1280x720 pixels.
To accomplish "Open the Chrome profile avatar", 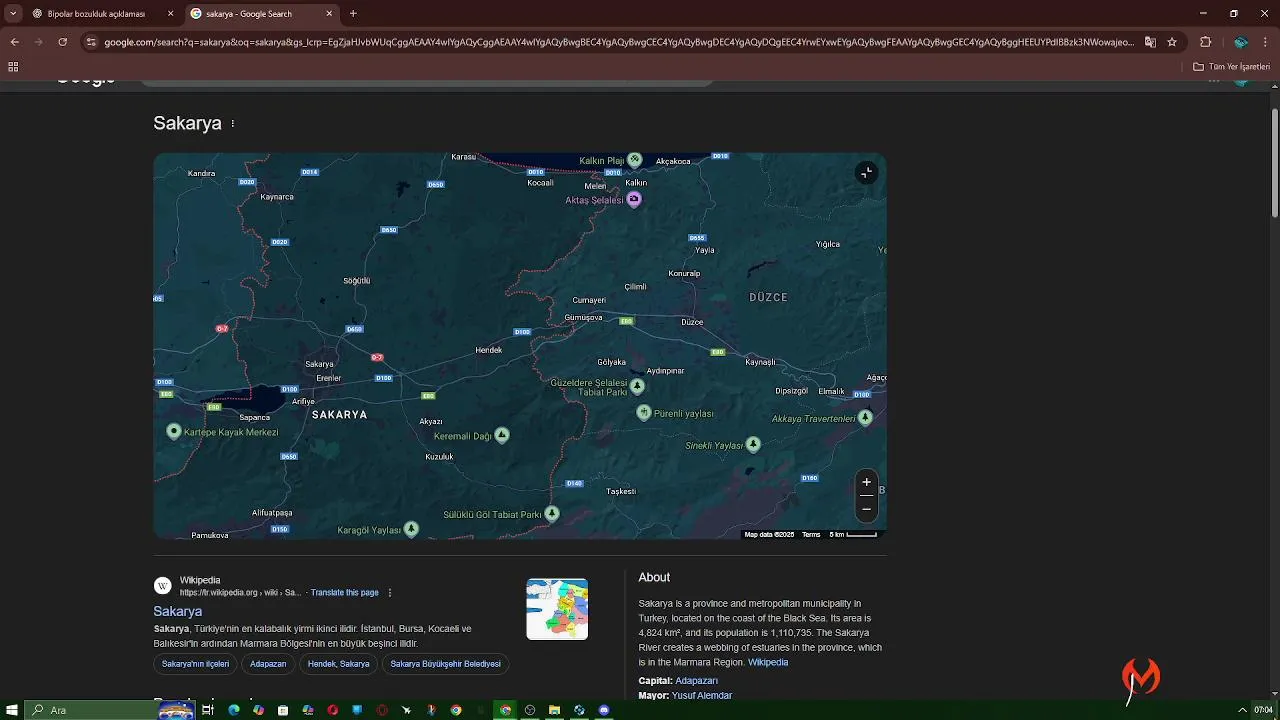I will [x=1240, y=42].
